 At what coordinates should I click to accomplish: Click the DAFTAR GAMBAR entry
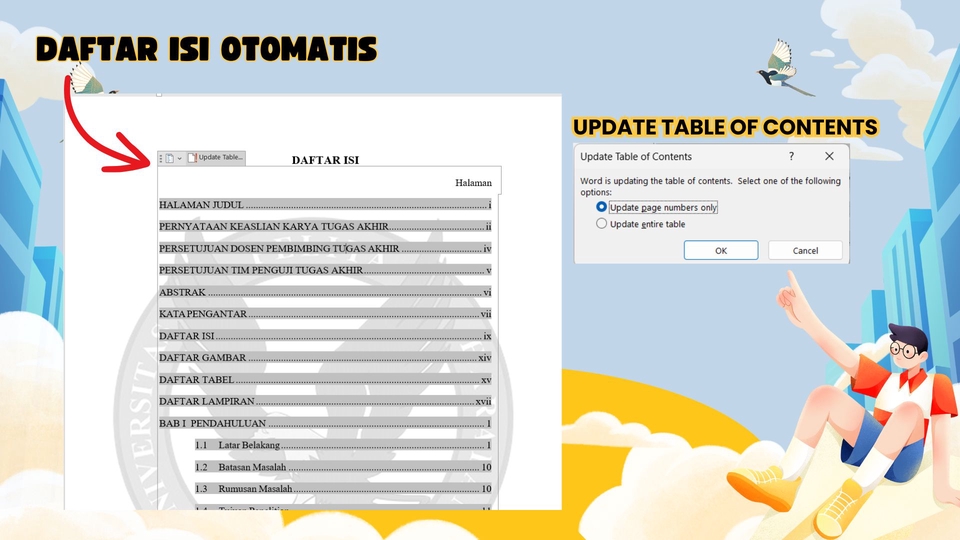click(x=203, y=358)
